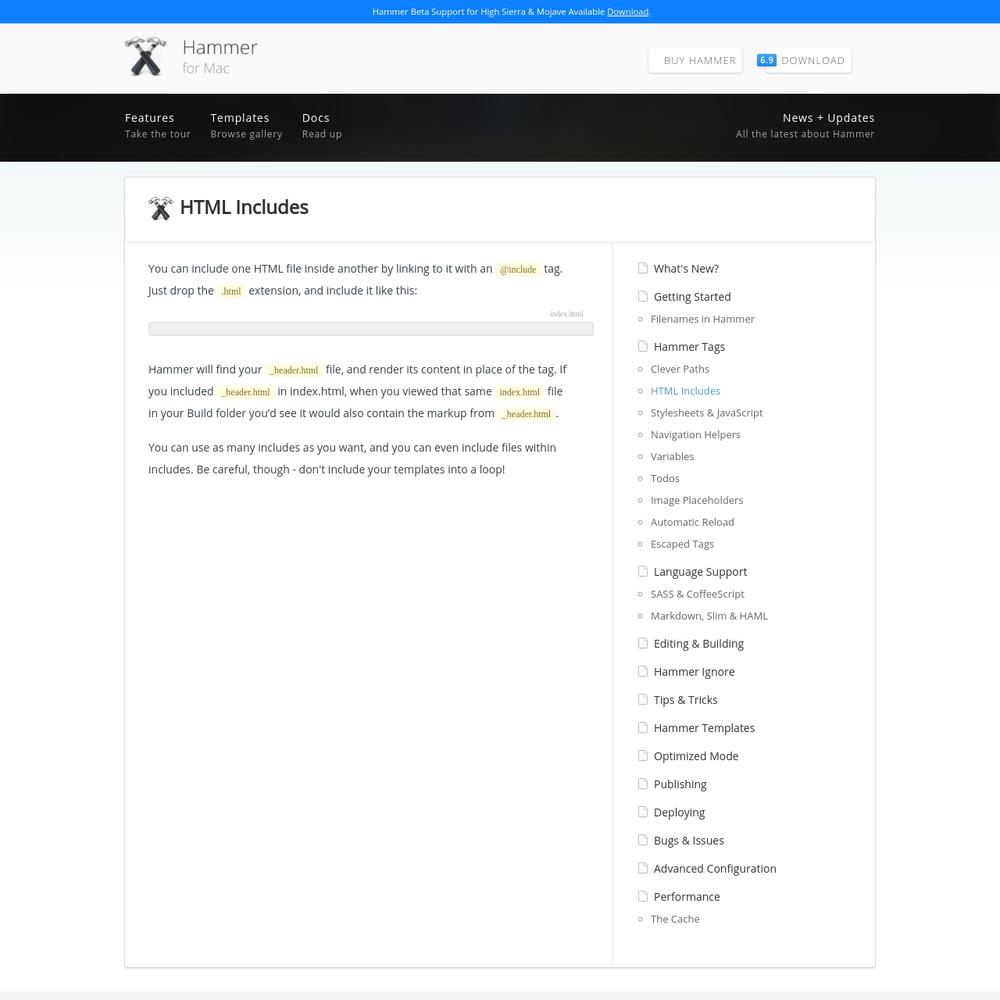Open the Todos docs page
1000x1000 pixels.
(x=665, y=478)
